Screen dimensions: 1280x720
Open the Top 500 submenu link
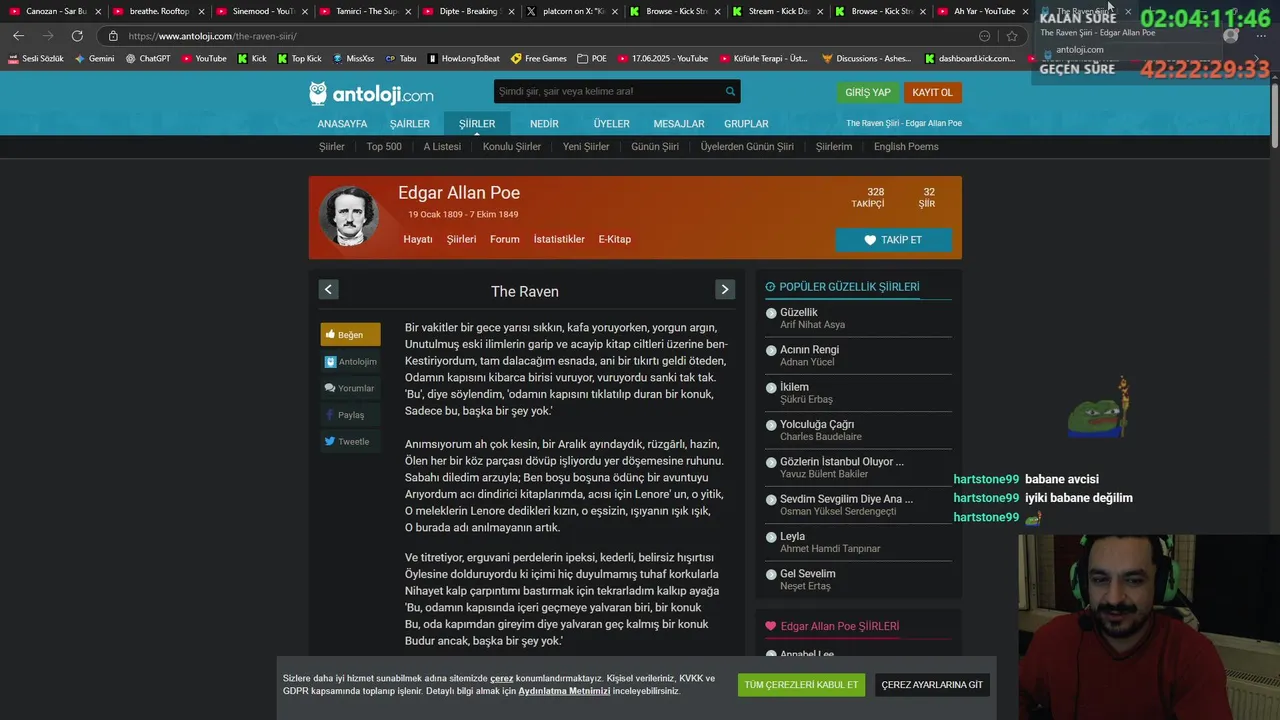pyautogui.click(x=384, y=147)
